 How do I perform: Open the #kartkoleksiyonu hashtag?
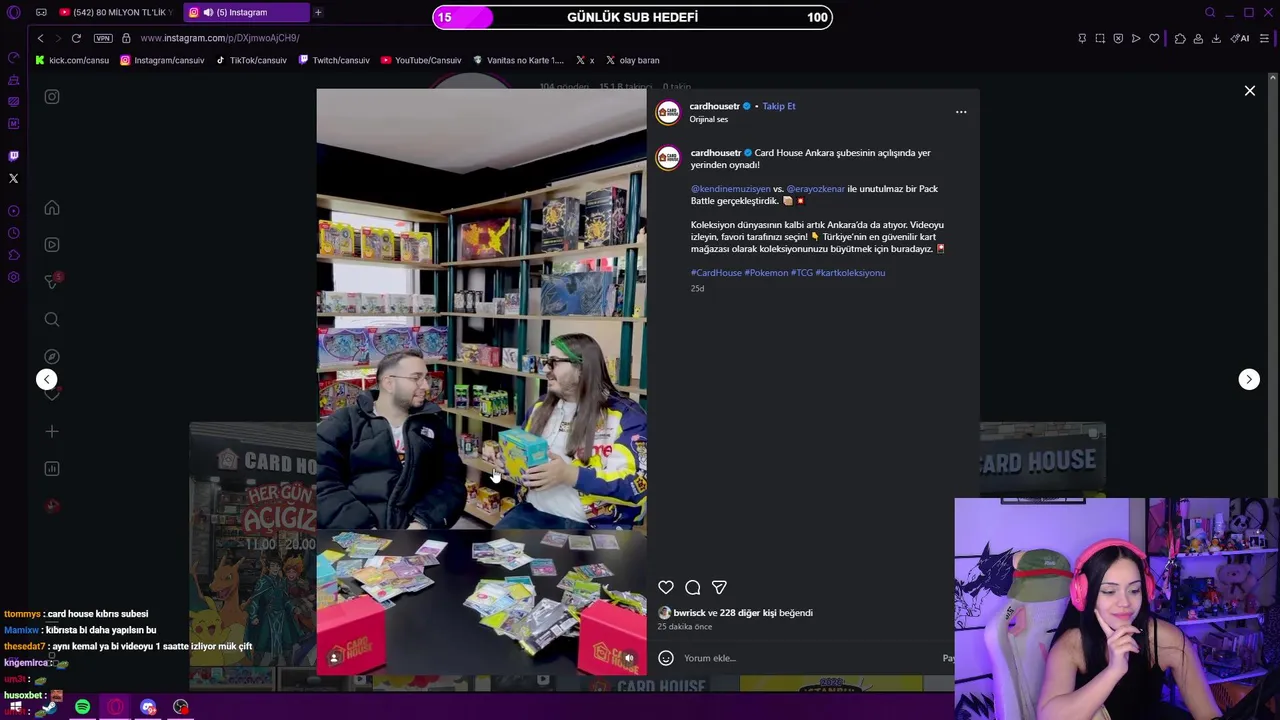click(x=850, y=273)
